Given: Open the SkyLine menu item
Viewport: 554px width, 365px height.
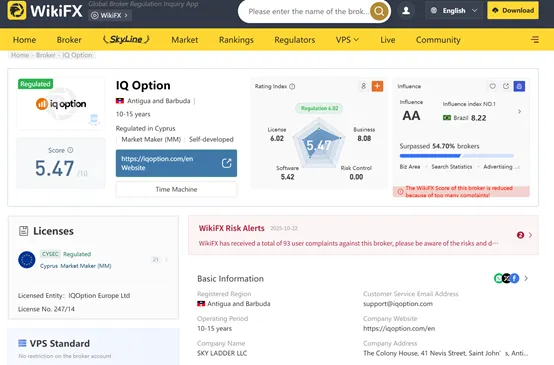Looking at the screenshot, I should (126, 39).
